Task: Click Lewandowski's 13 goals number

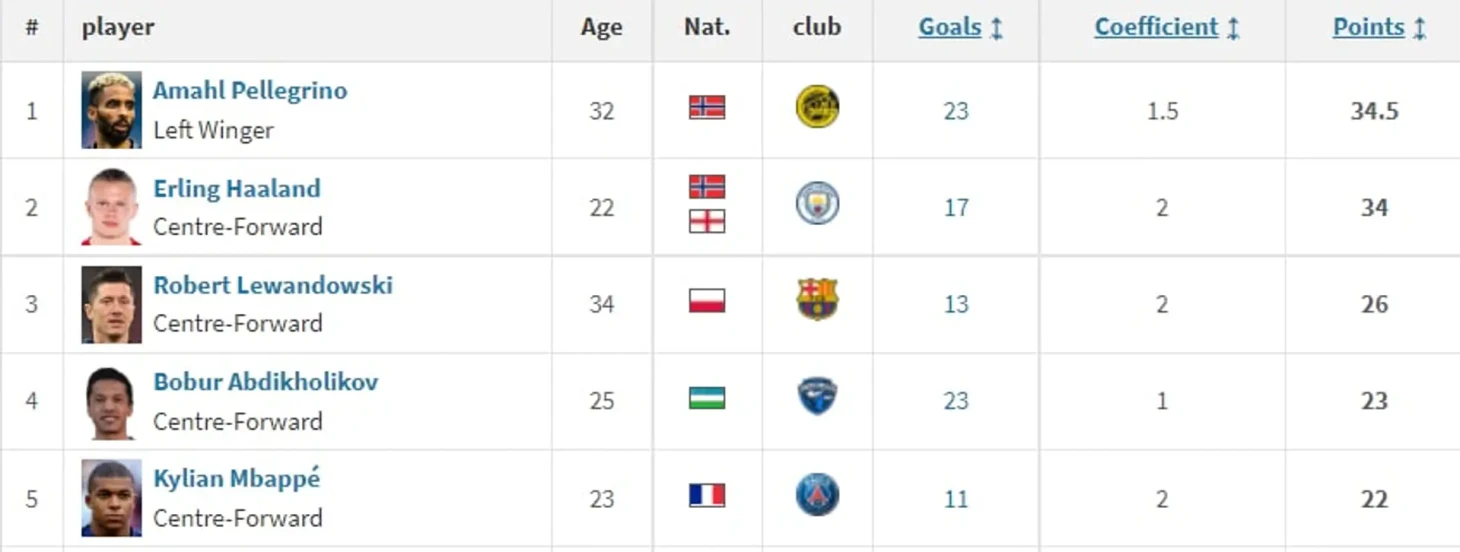Action: pos(956,304)
